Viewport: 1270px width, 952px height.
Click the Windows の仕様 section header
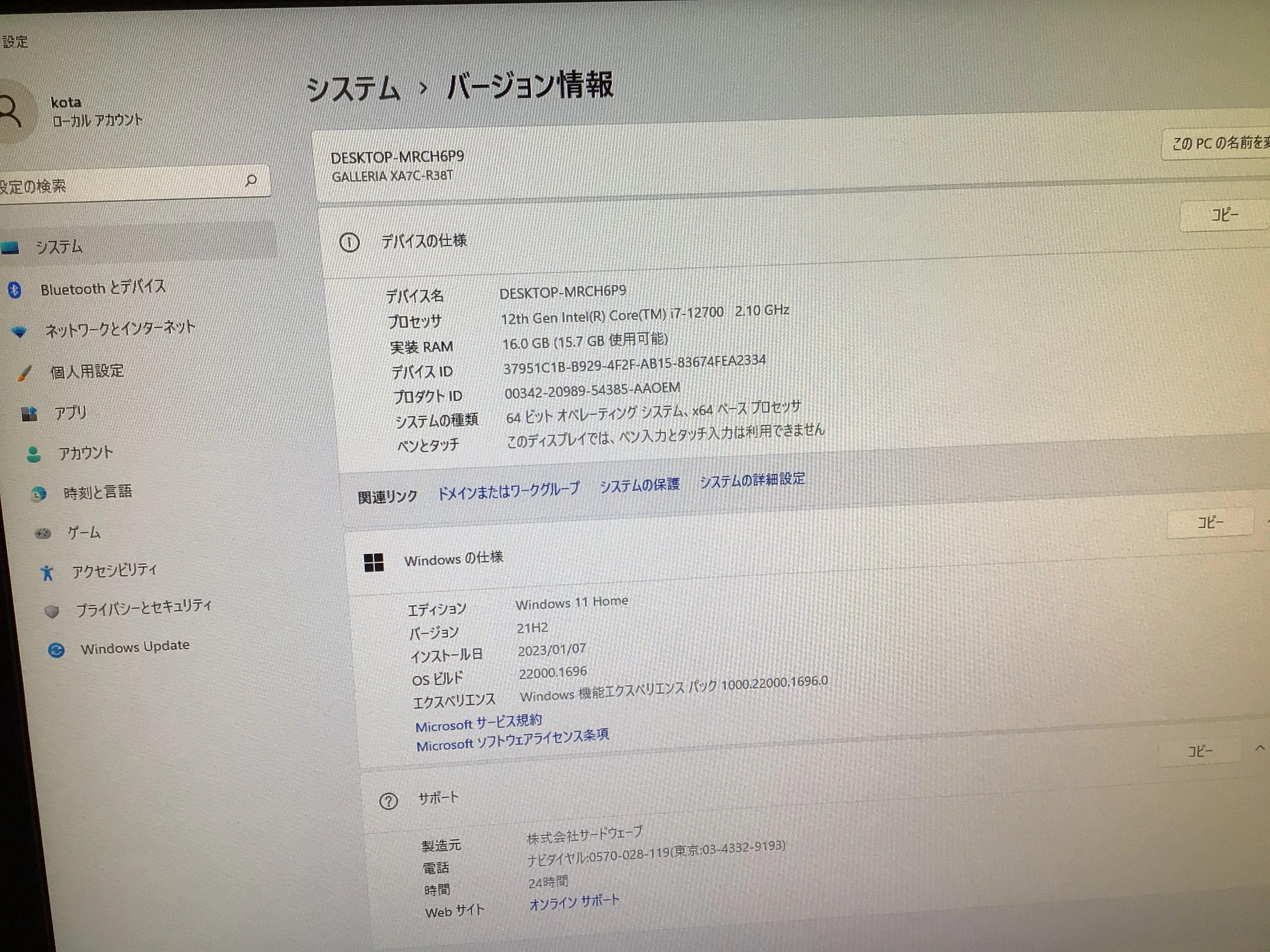pyautogui.click(x=454, y=558)
